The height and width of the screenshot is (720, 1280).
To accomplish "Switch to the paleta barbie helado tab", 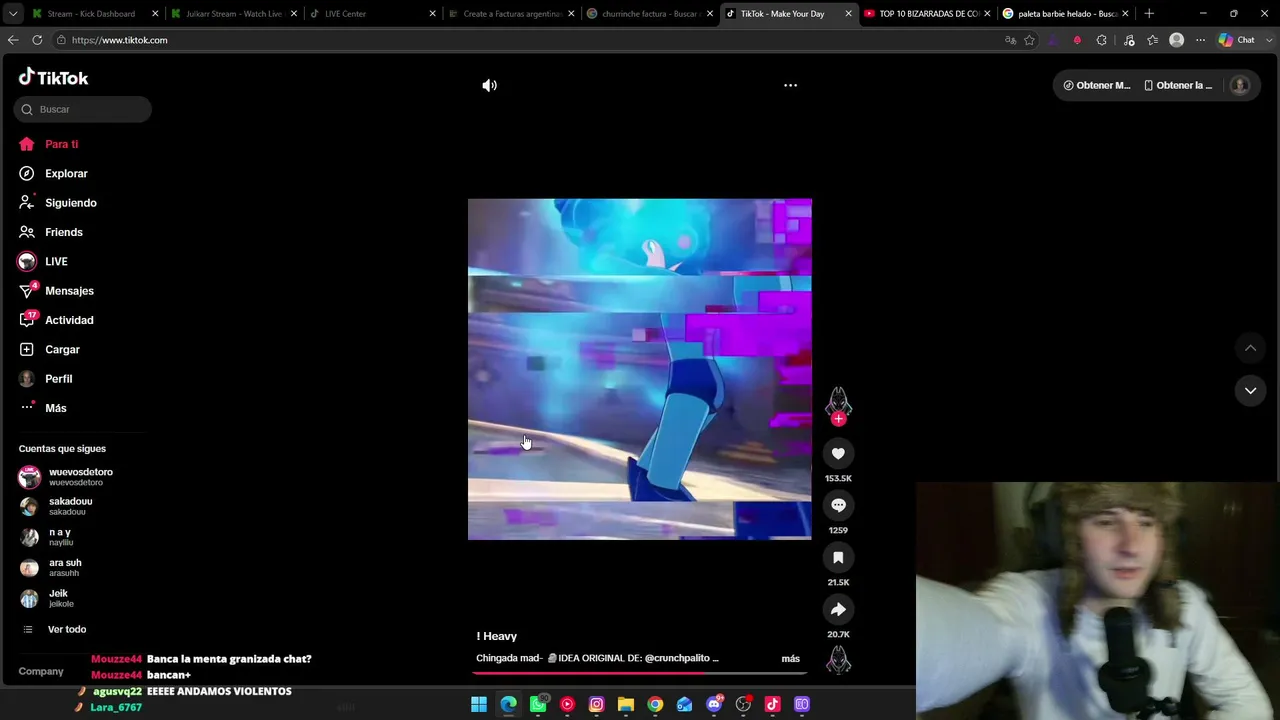I will pyautogui.click(x=1067, y=14).
